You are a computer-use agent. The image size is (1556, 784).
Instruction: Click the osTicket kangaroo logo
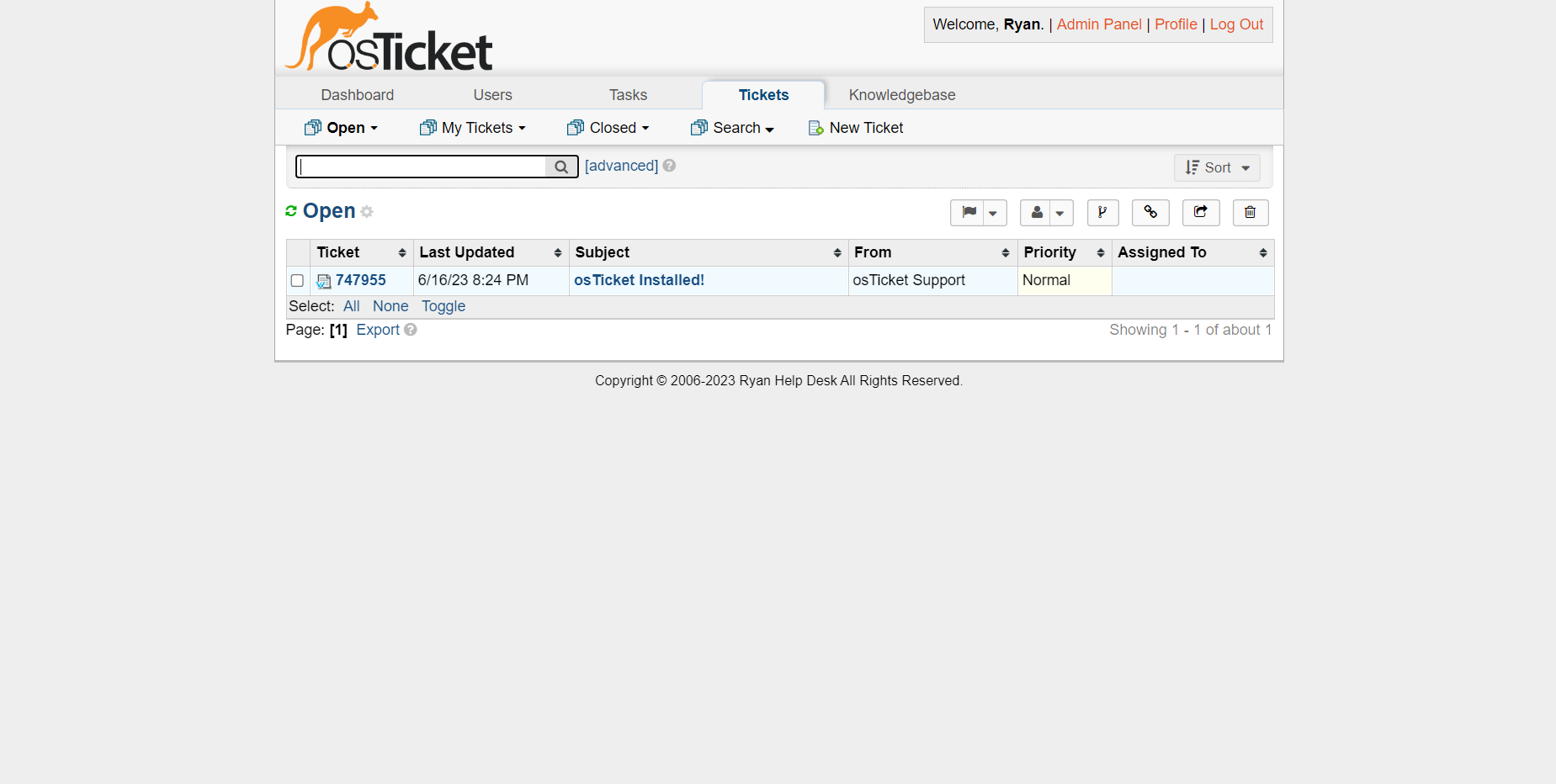389,37
